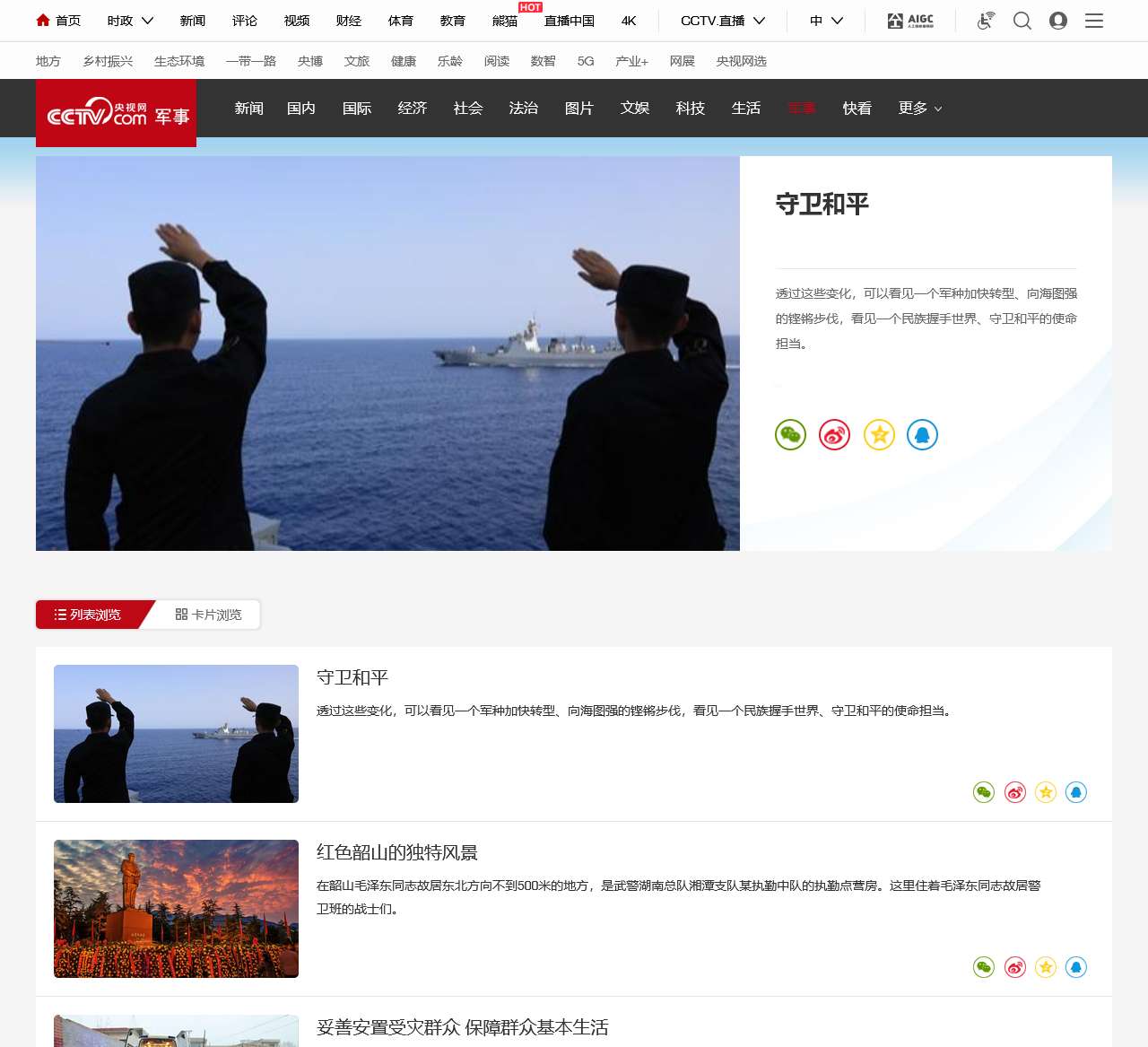Image resolution: width=1148 pixels, height=1047 pixels.
Task: Open 体育 in top navigation
Action: 401,21
